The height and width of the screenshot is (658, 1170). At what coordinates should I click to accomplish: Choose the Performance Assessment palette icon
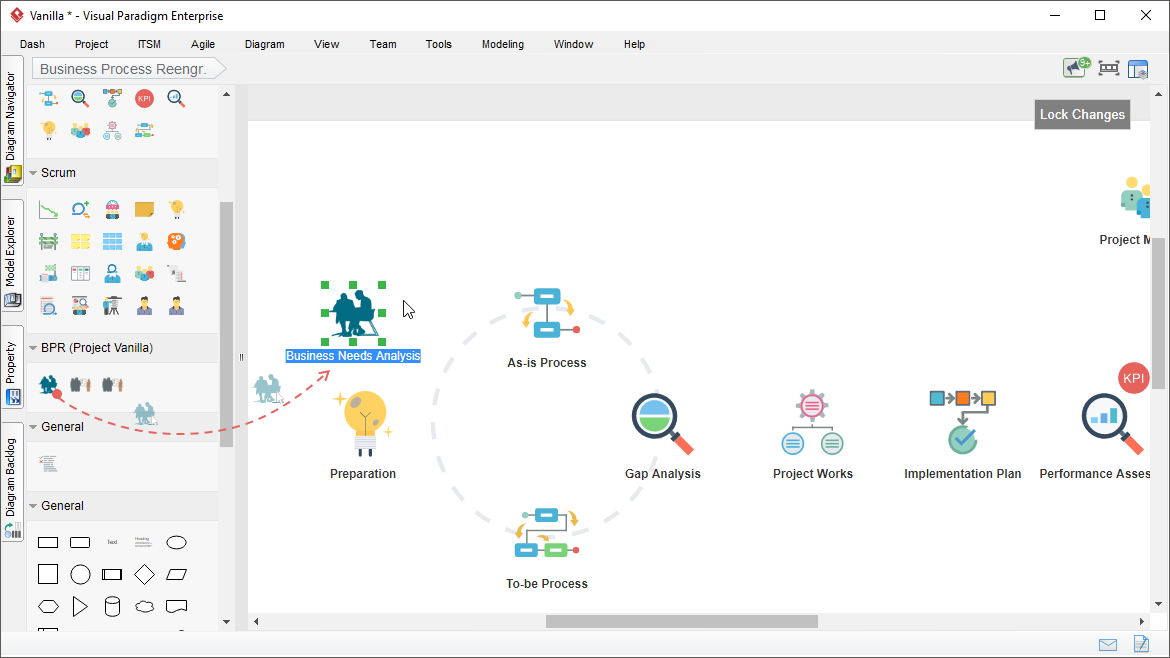point(176,98)
